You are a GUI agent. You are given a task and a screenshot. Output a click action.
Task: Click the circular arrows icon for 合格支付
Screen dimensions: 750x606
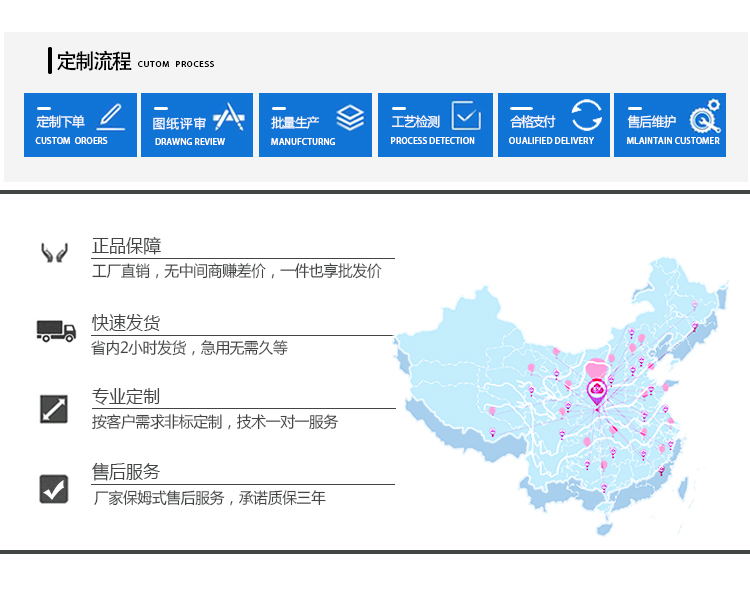587,116
